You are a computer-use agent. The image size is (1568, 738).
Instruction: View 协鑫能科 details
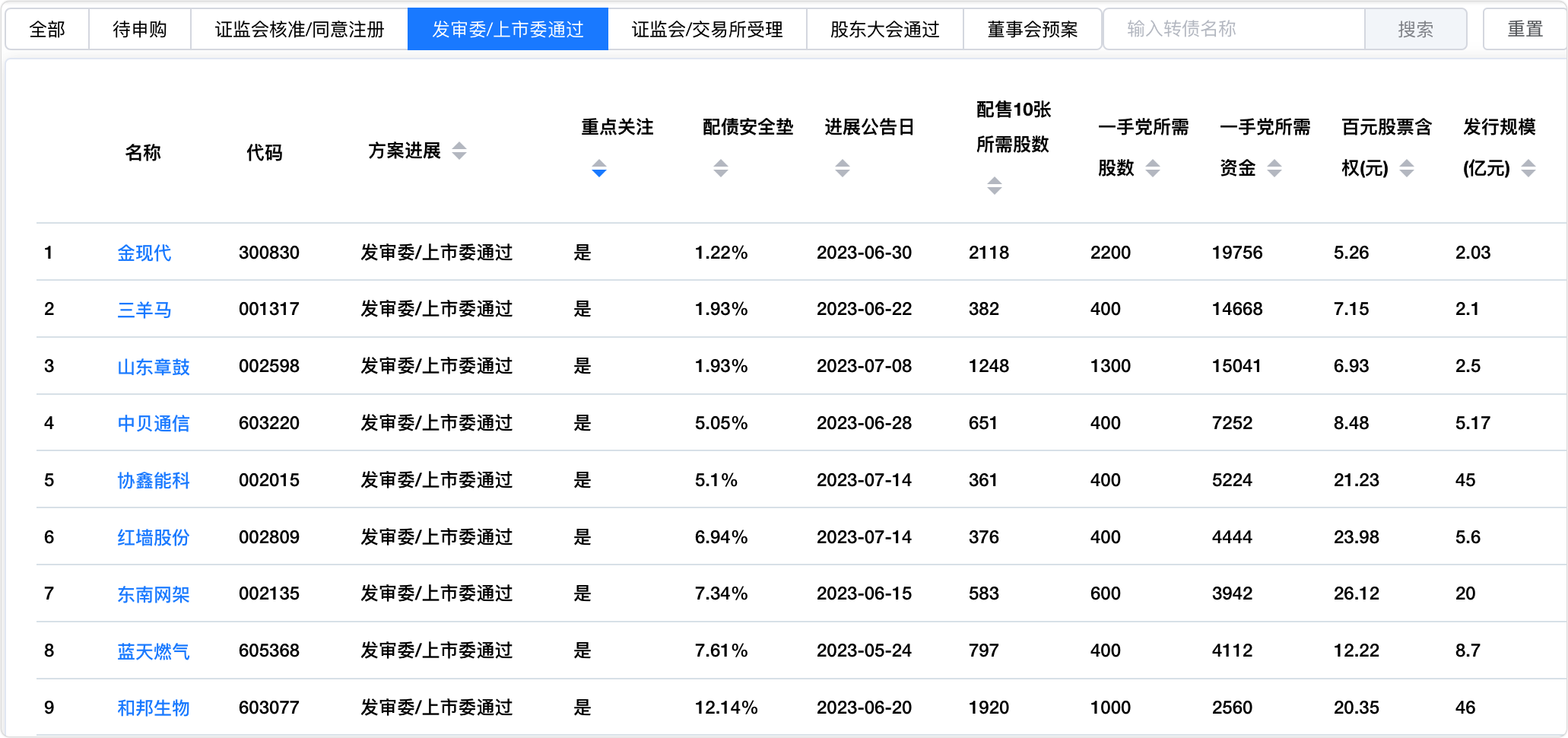tap(154, 480)
